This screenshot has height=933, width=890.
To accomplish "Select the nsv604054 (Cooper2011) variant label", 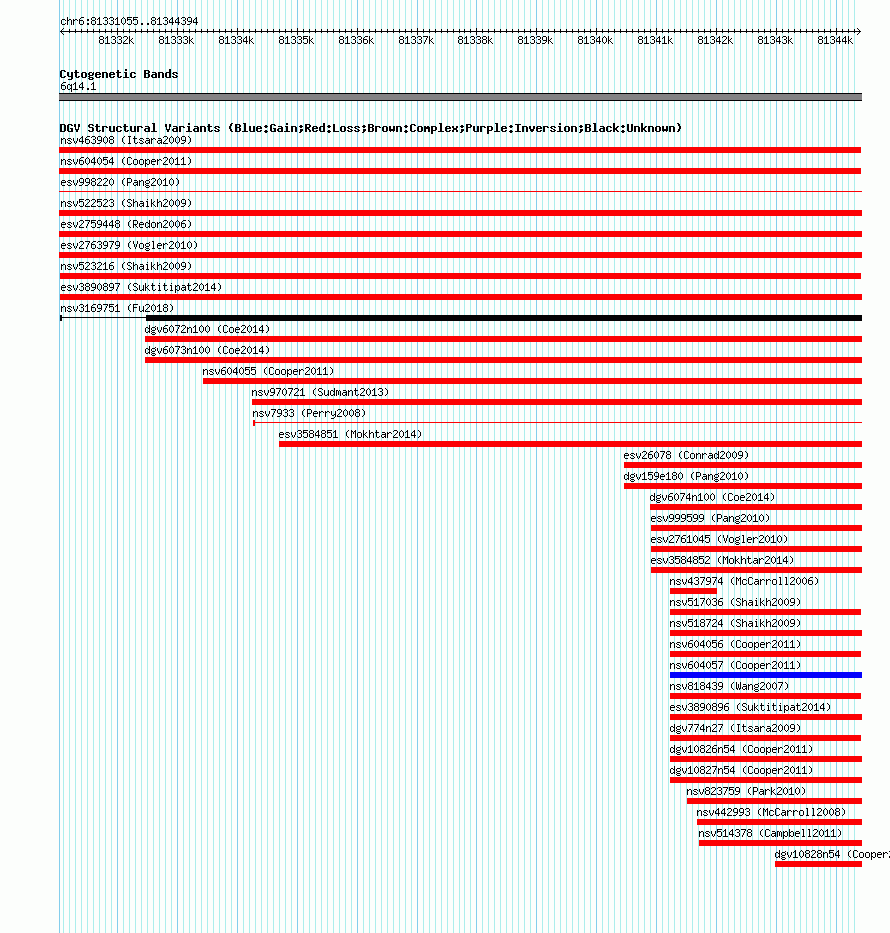I will pyautogui.click(x=126, y=161).
